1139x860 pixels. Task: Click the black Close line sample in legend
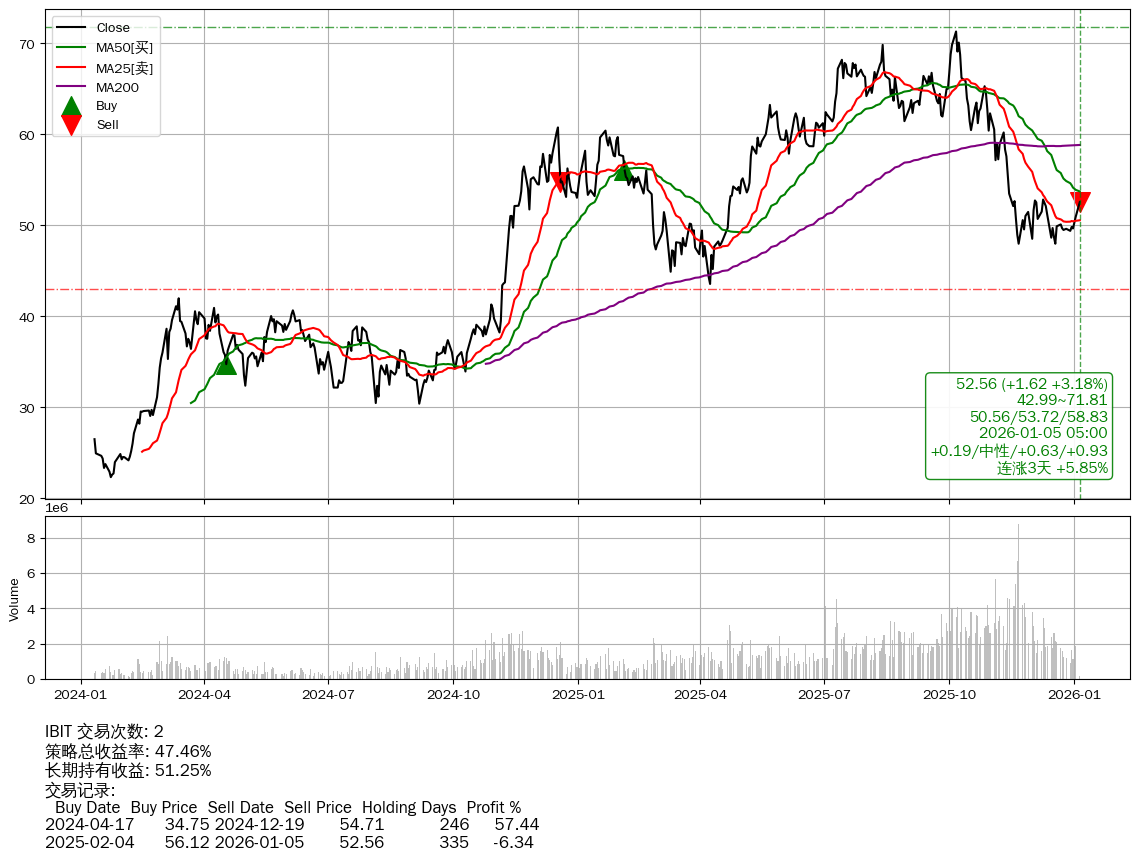pos(71,28)
